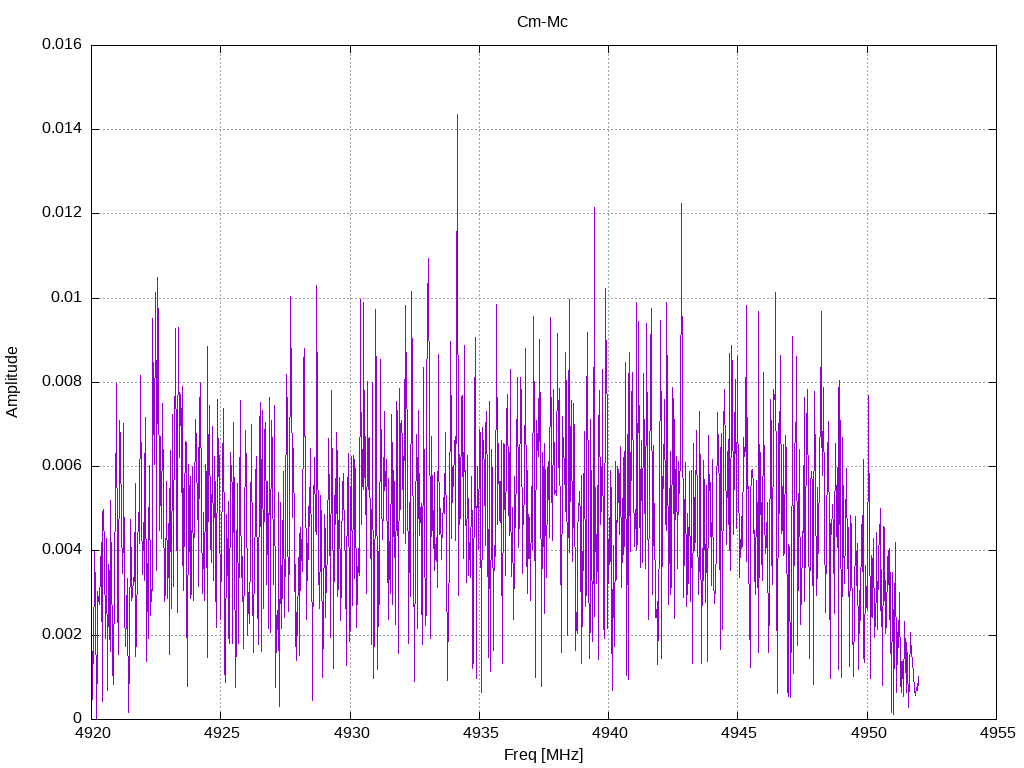Image resolution: width=1024 pixels, height=768 pixels.
Task: Click the 4935 x-axis tick label
Action: click(480, 733)
